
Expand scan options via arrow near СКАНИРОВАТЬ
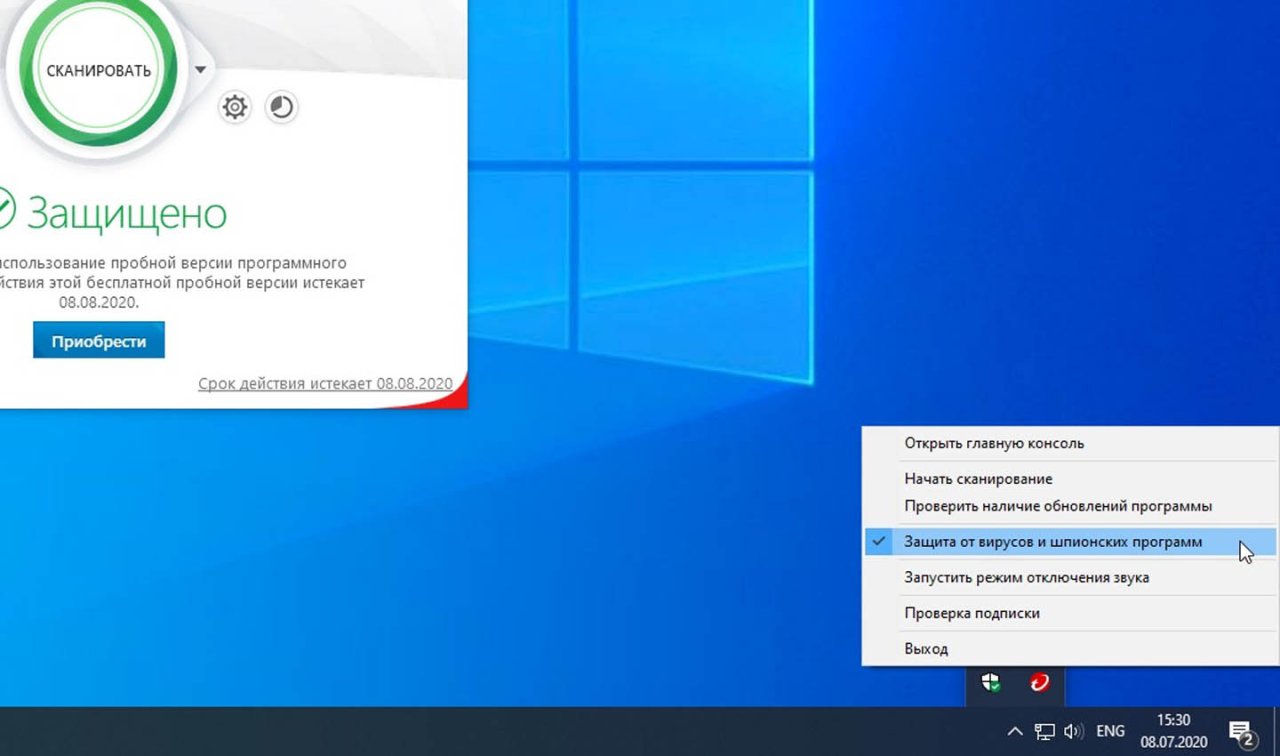tap(200, 68)
